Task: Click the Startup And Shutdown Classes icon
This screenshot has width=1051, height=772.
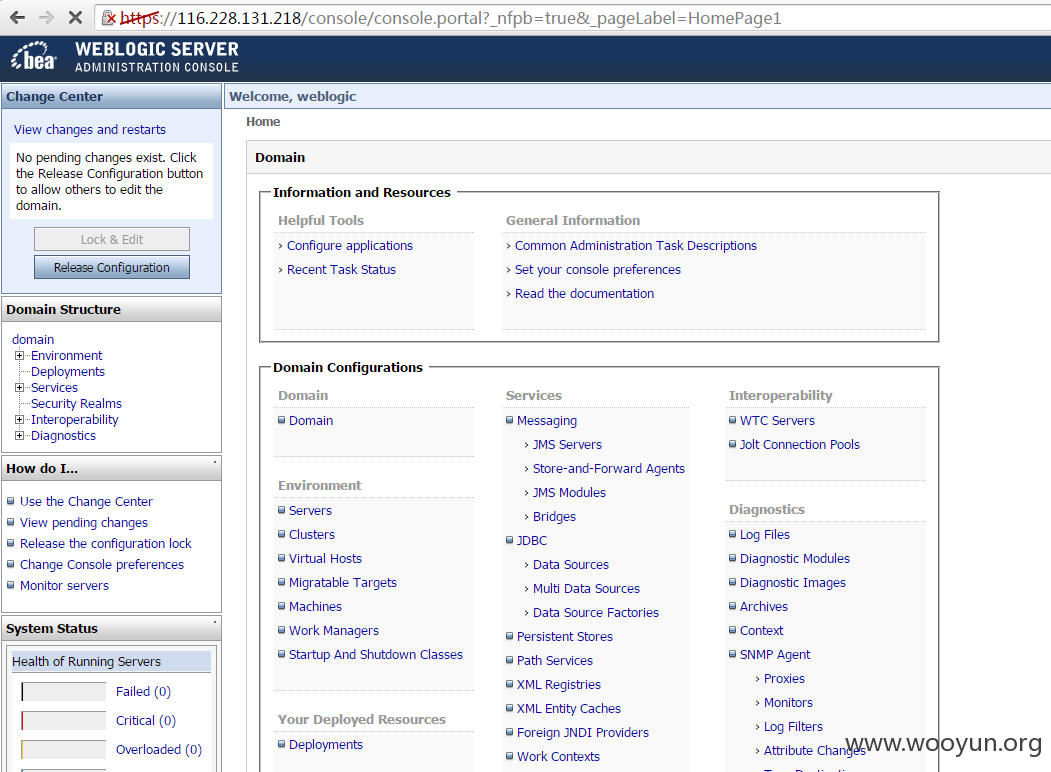Action: pyautogui.click(x=282, y=654)
